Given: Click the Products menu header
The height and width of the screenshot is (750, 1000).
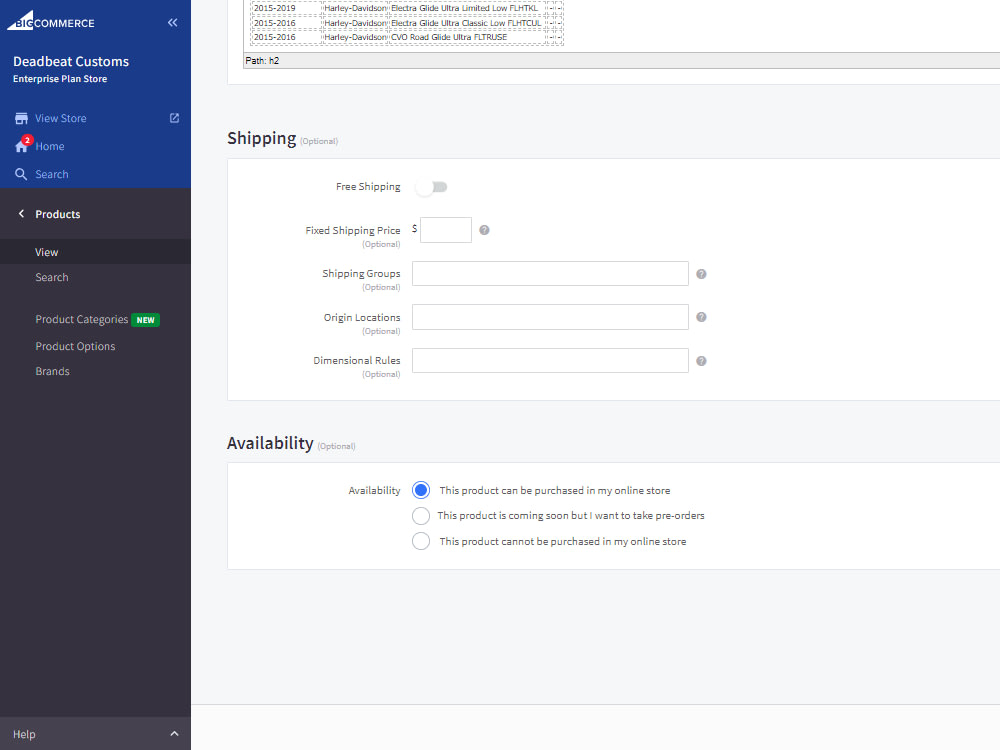Looking at the screenshot, I should 57,214.
